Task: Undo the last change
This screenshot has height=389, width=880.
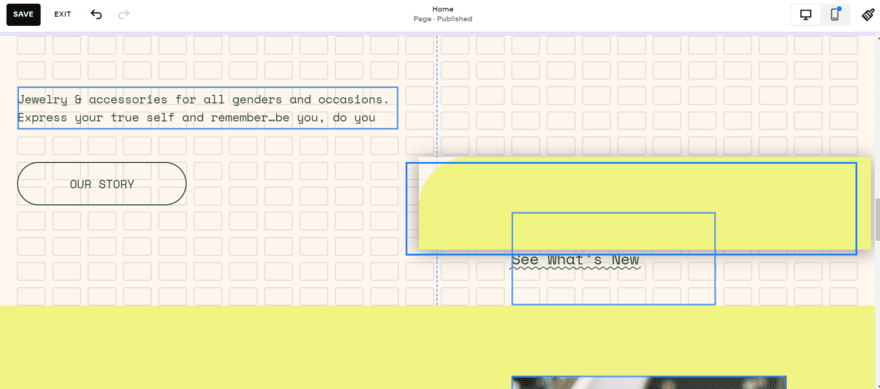Action: pos(97,14)
